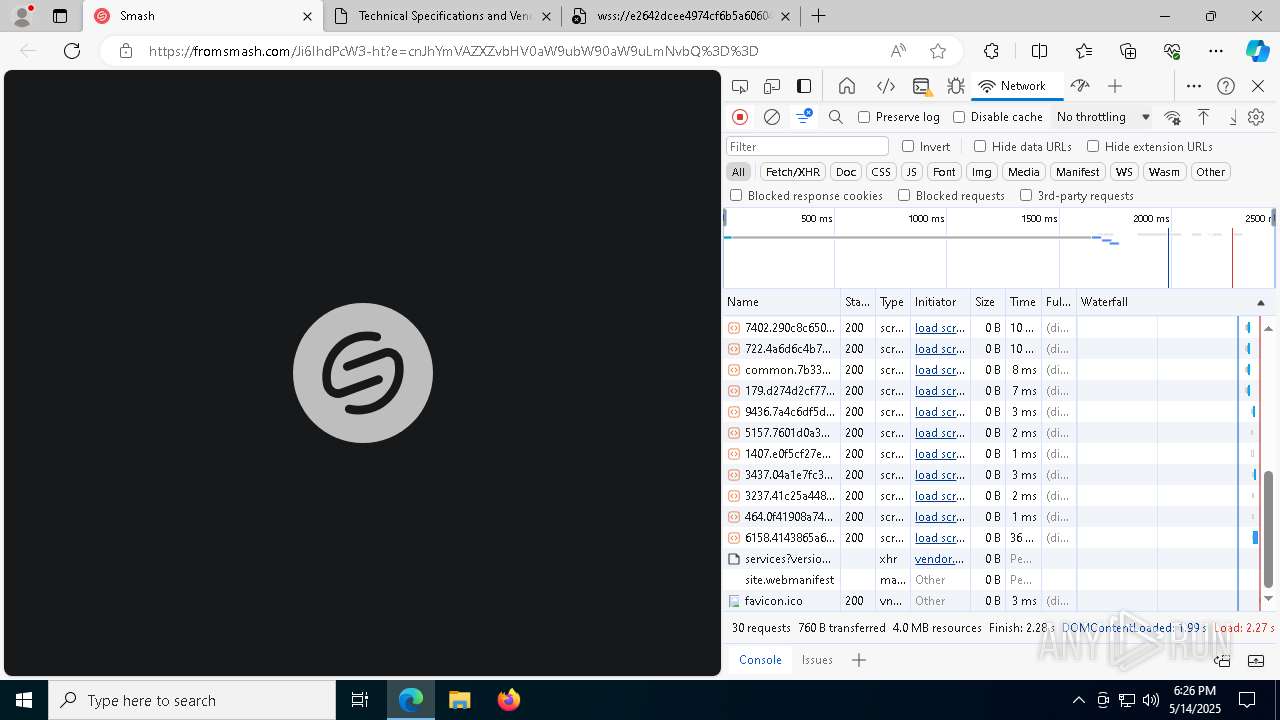Filter requests by JS
This screenshot has width=1280, height=720.
point(911,172)
